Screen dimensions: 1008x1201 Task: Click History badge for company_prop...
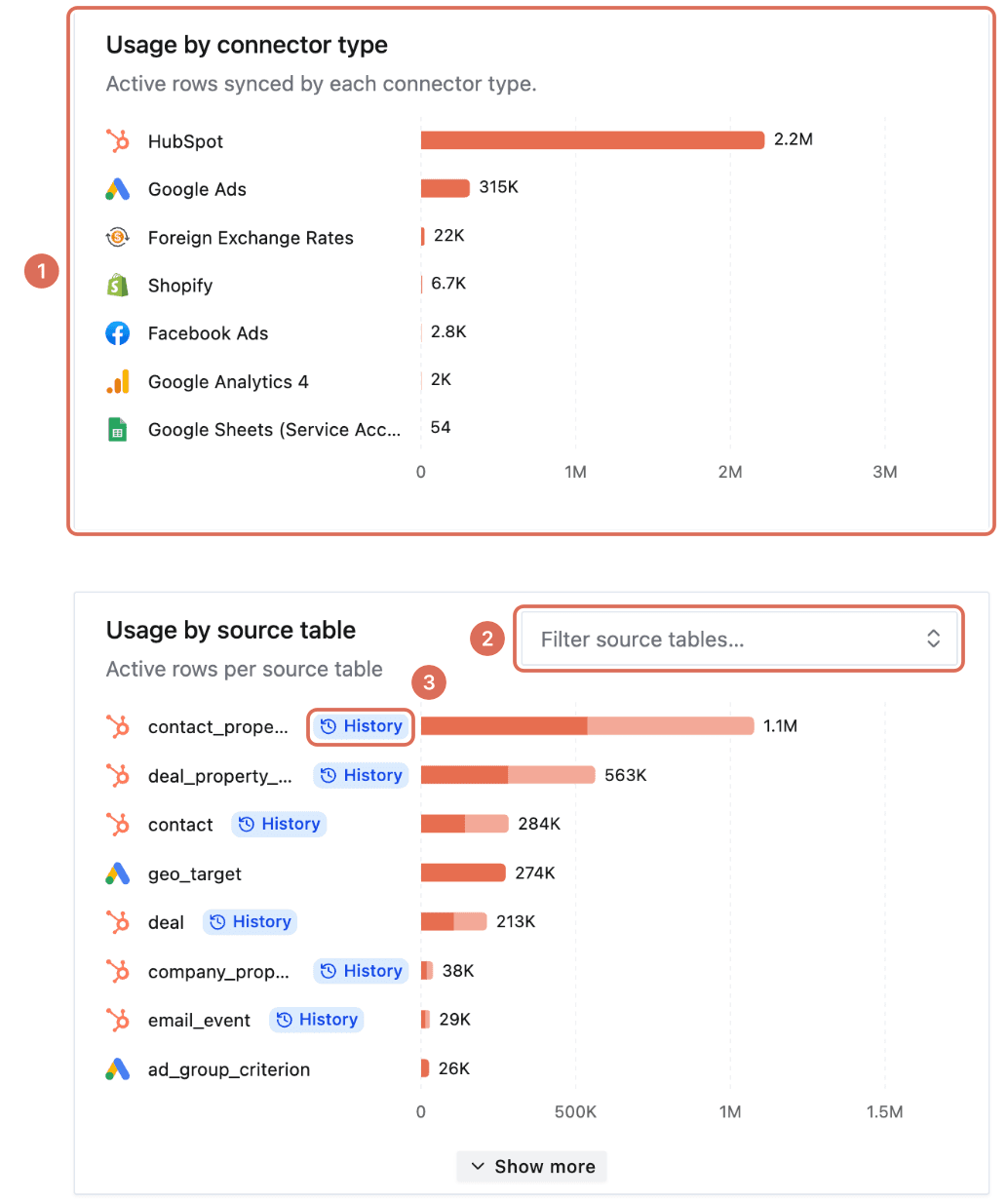(x=362, y=971)
